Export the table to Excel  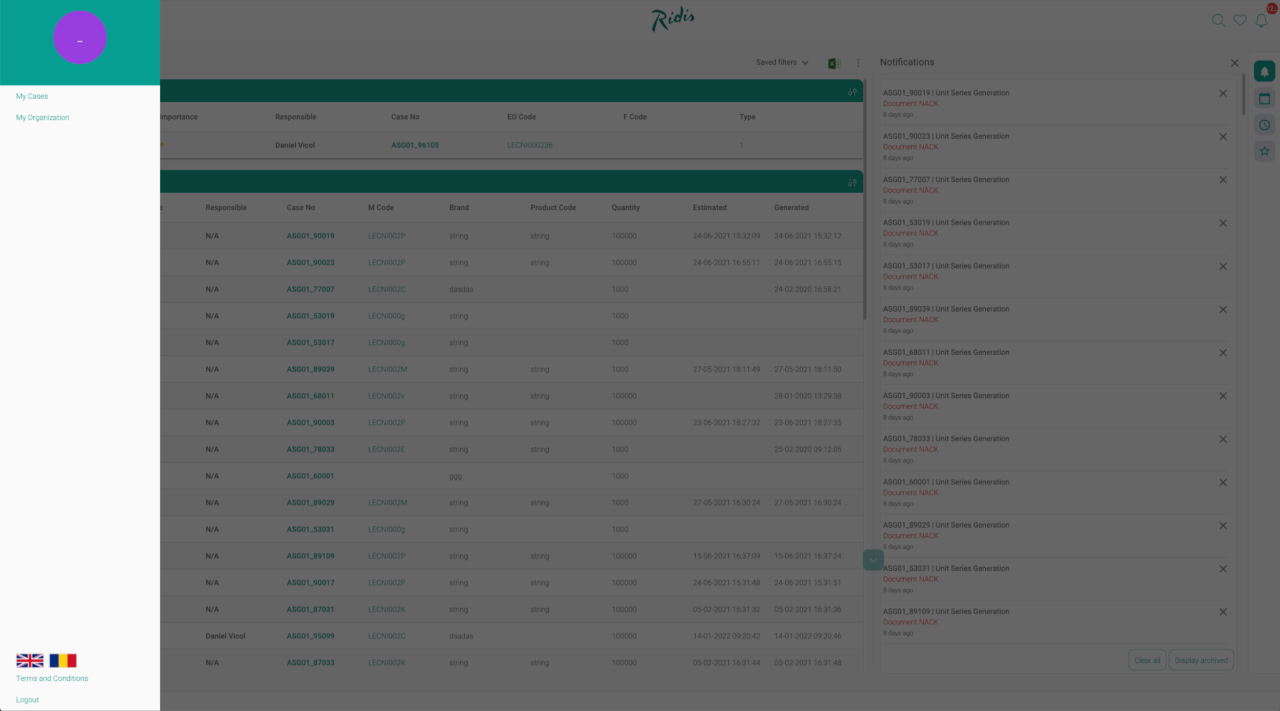(x=832, y=62)
